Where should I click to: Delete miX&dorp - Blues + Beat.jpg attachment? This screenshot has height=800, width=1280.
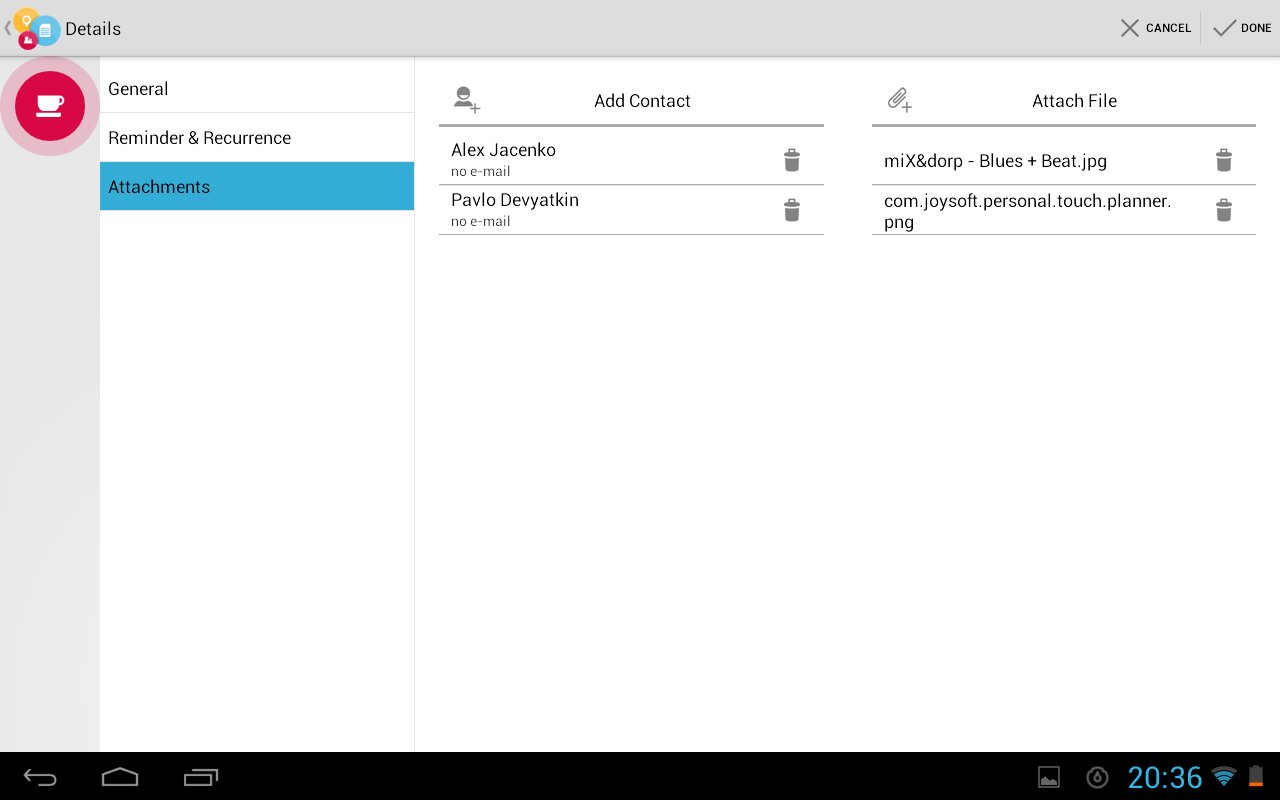pyautogui.click(x=1223, y=160)
